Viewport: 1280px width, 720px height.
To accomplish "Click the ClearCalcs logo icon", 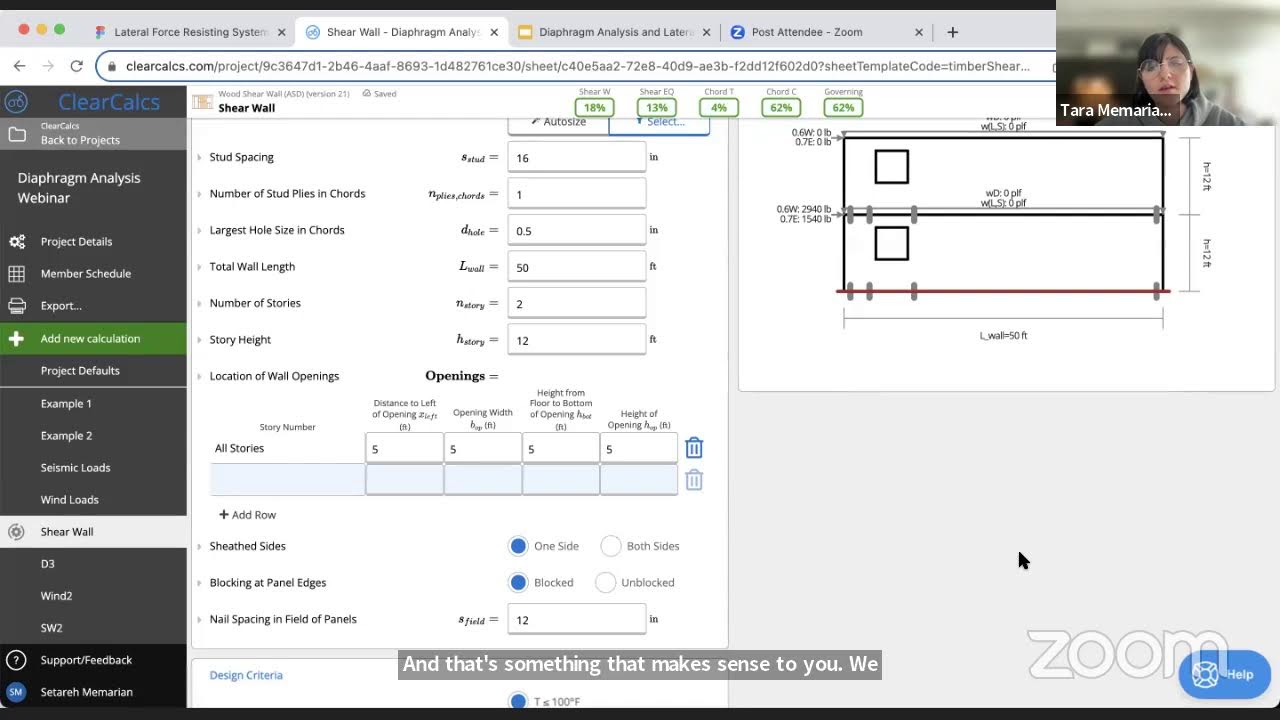I will [x=16, y=101].
